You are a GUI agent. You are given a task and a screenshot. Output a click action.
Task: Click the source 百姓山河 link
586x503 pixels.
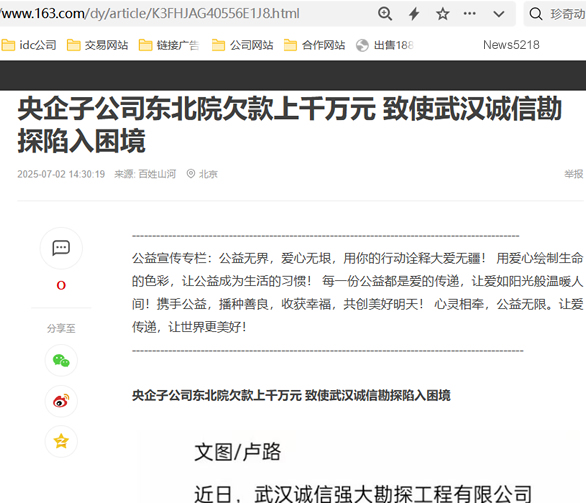[x=157, y=174]
